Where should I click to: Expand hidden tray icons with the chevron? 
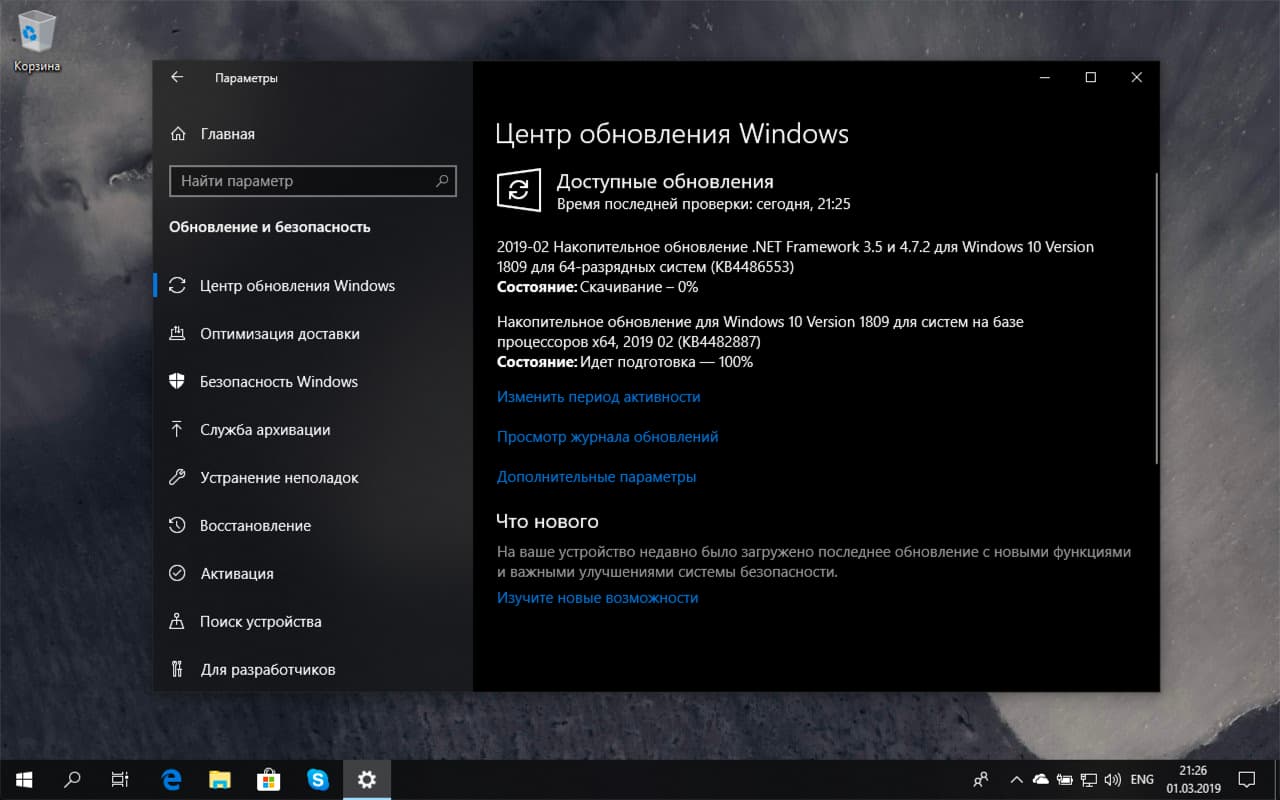tap(1016, 779)
